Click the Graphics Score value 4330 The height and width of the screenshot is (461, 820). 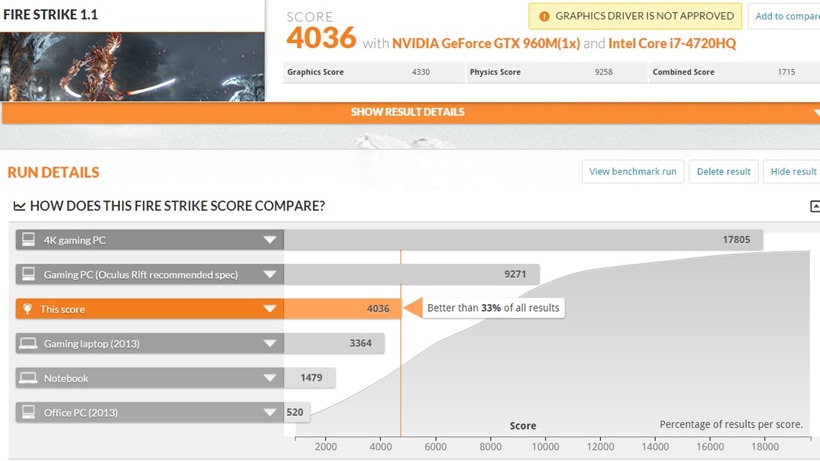[x=420, y=72]
